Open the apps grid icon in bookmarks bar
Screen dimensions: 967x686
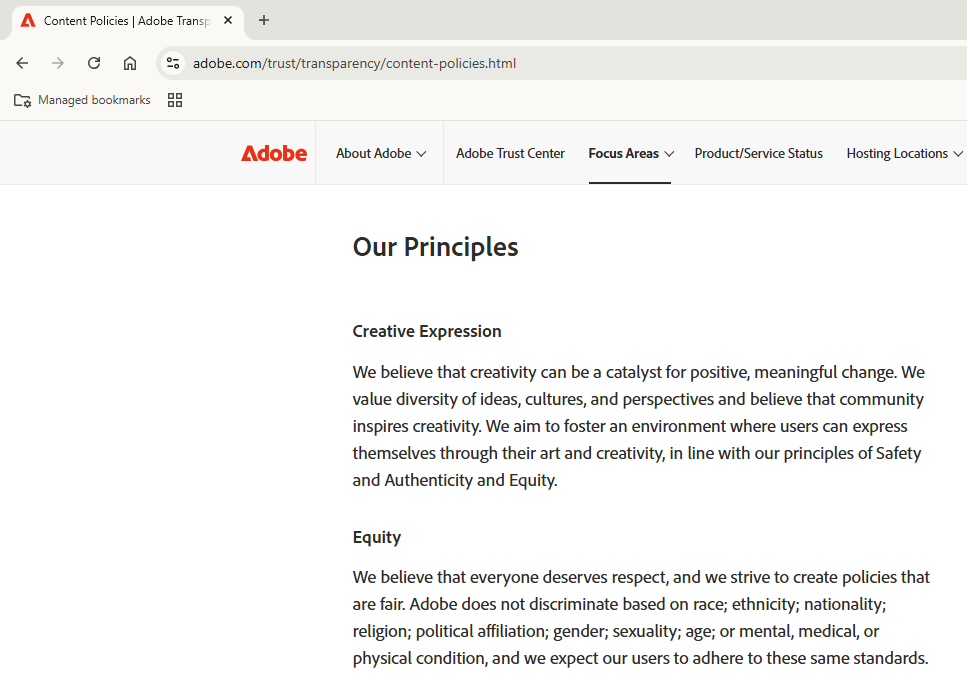[175, 100]
